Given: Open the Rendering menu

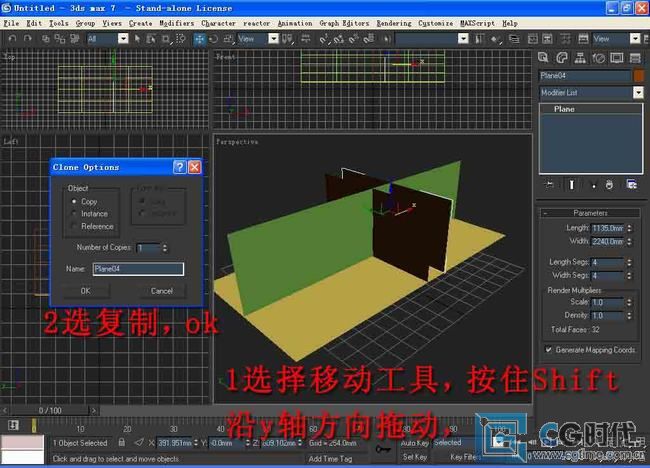Looking at the screenshot, I should point(394,23).
